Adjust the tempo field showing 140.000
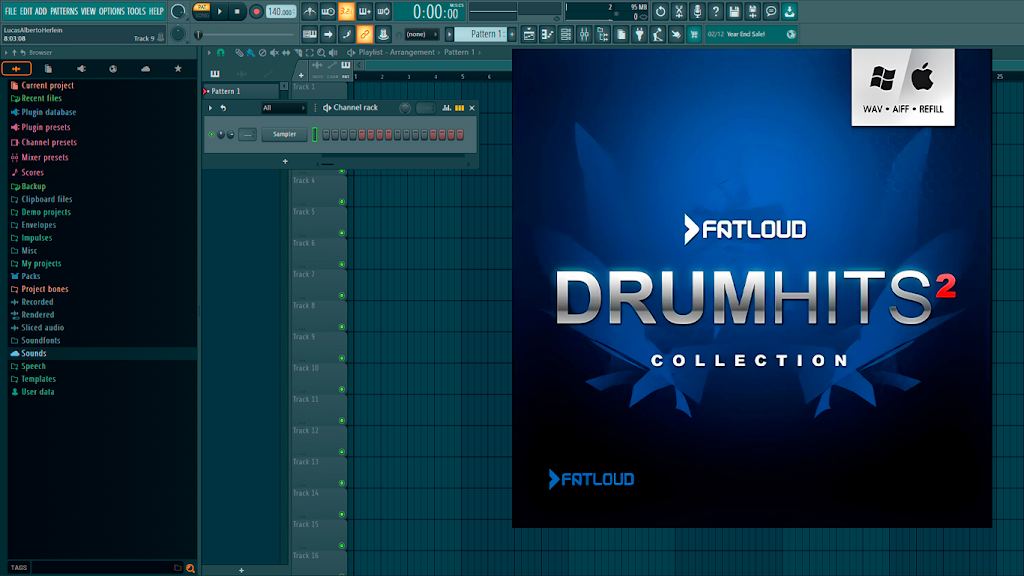 tap(280, 12)
